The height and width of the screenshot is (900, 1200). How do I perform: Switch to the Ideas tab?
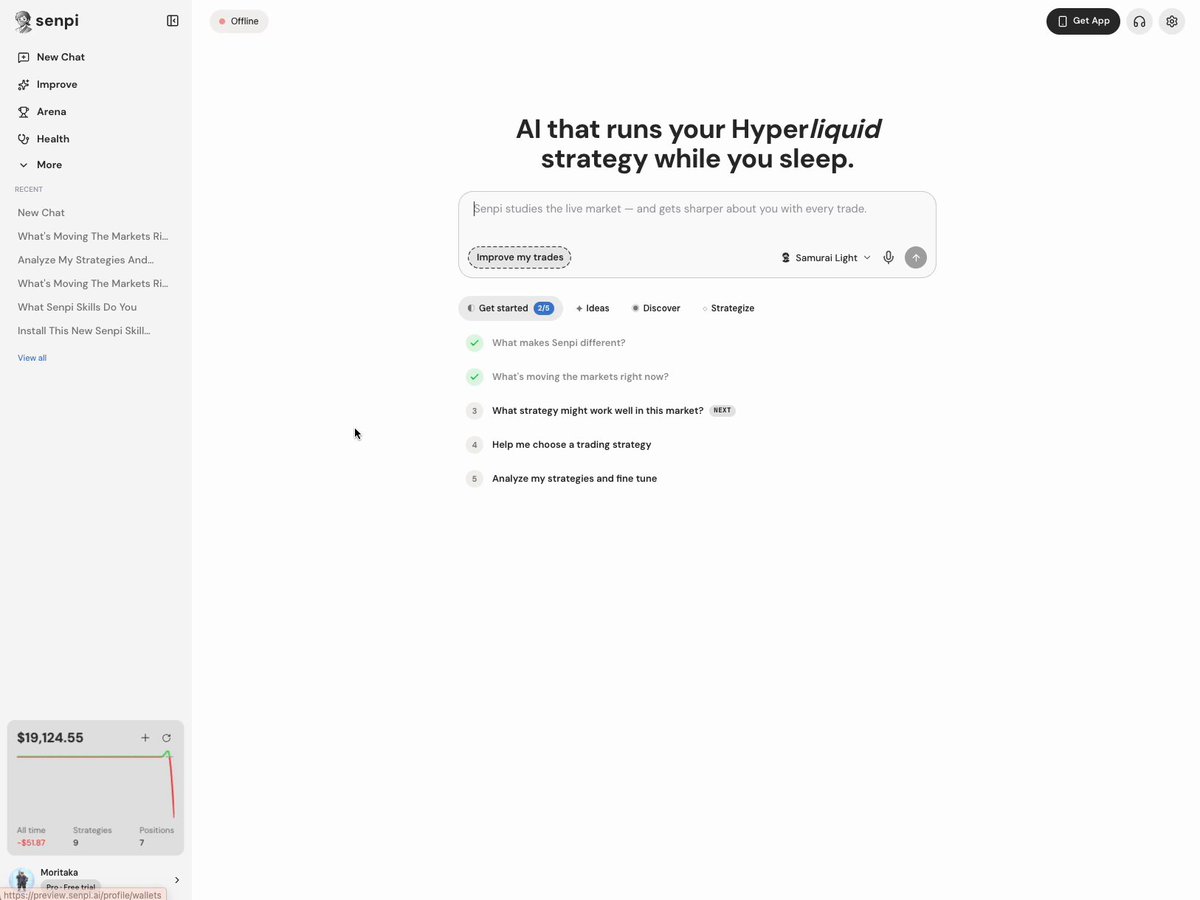tap(593, 308)
